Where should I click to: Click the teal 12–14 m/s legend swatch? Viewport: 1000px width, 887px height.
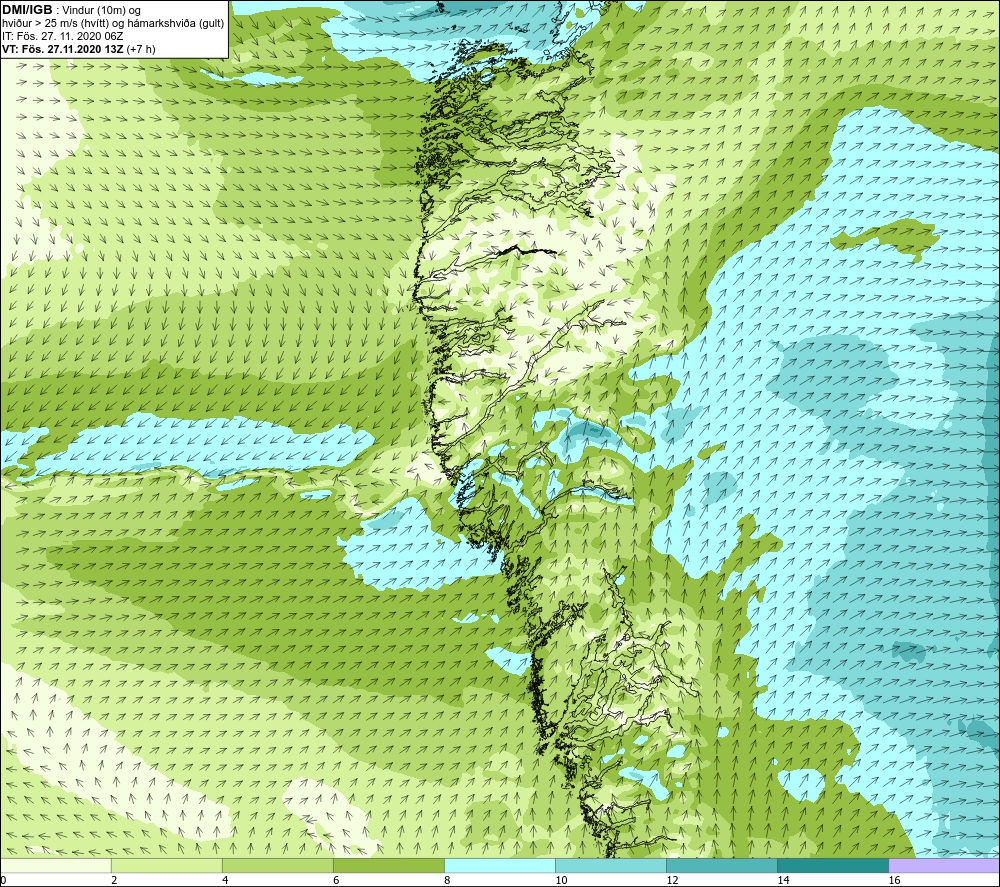[x=722, y=865]
